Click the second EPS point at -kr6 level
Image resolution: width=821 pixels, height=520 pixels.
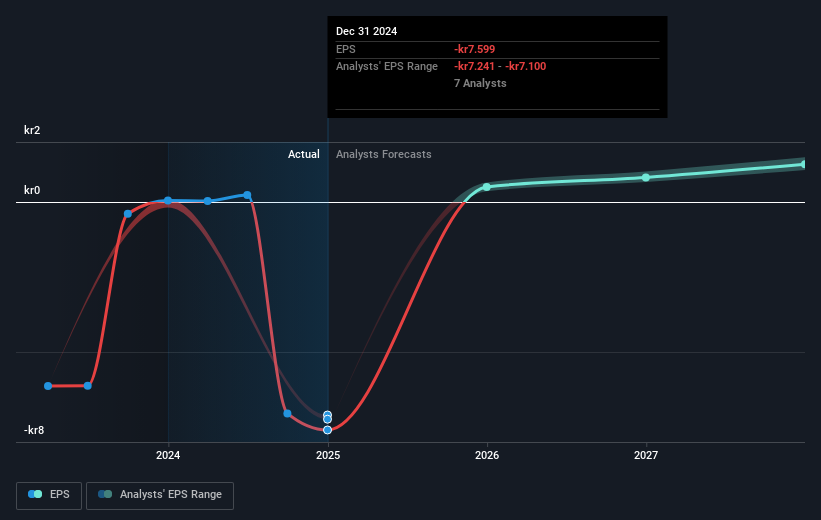88,386
